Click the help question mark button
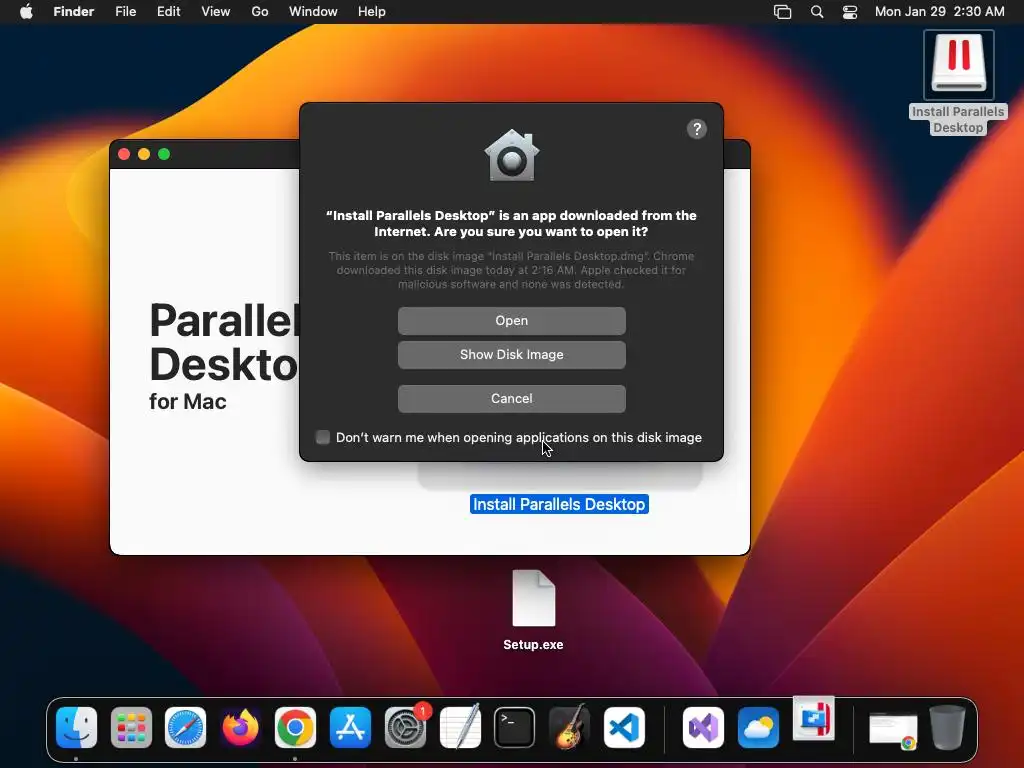Viewport: 1024px width, 768px height. tap(697, 129)
